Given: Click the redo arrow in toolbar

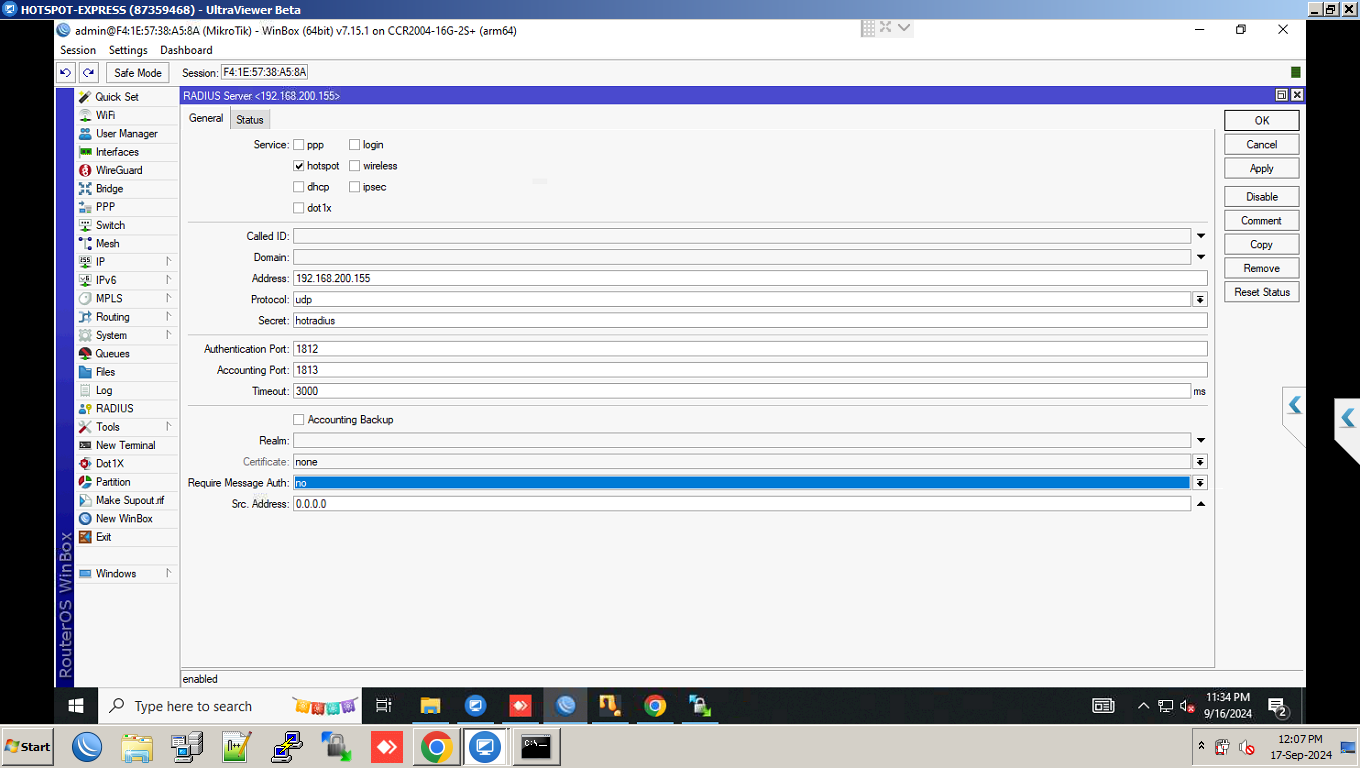Looking at the screenshot, I should coord(89,73).
